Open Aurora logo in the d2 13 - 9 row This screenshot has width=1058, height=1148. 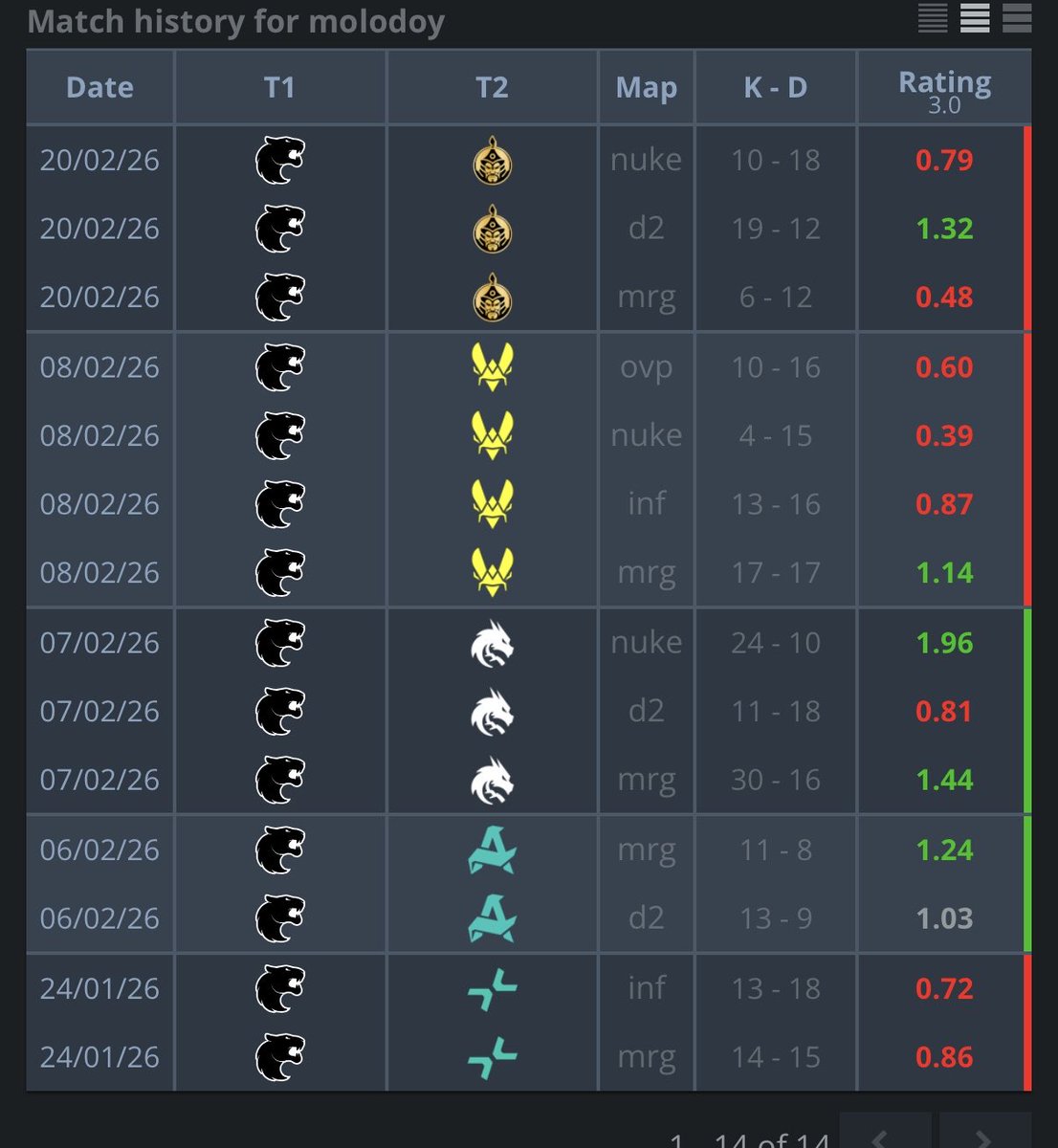pos(493,918)
